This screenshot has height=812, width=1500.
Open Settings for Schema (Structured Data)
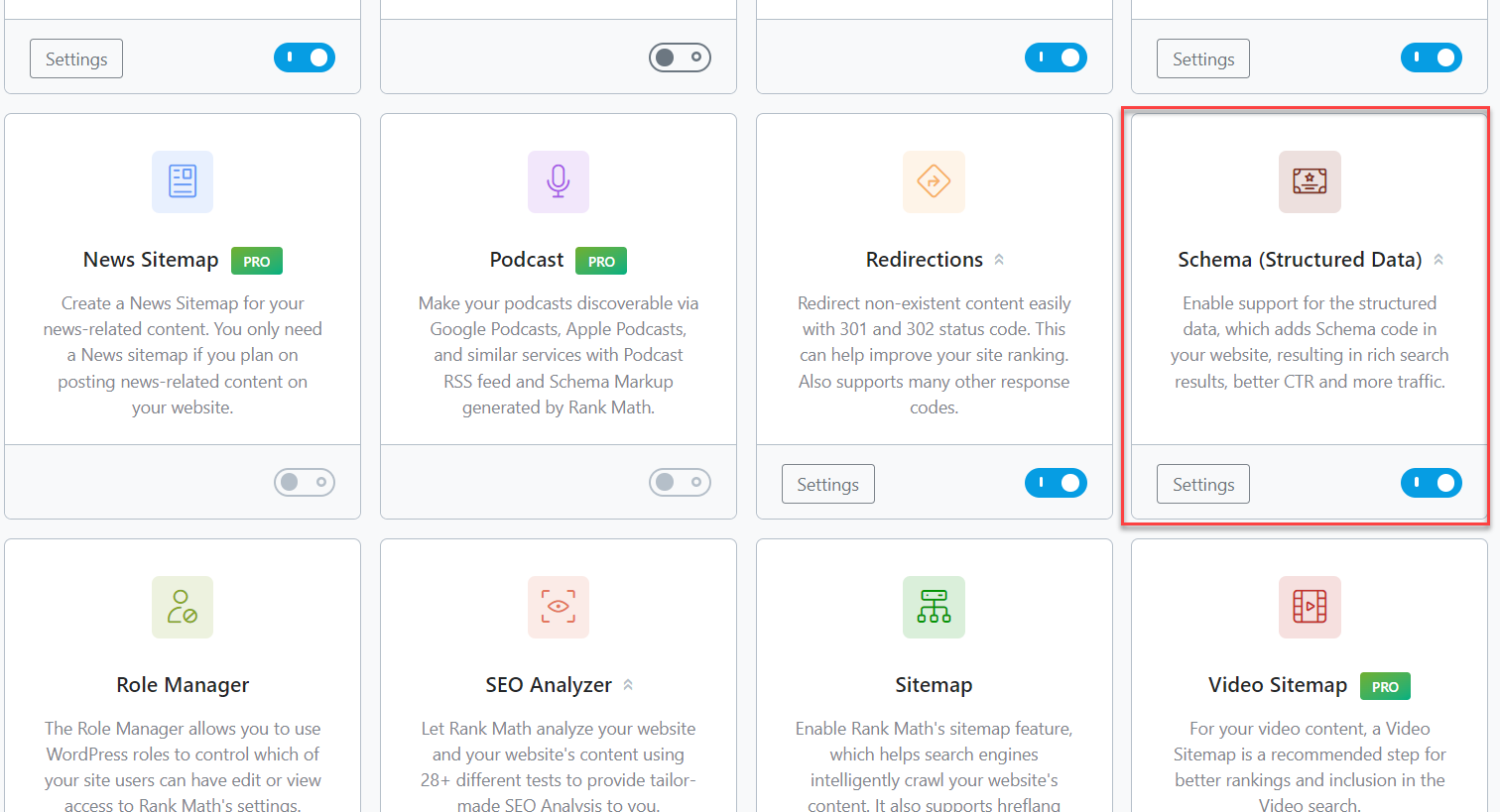1202,484
